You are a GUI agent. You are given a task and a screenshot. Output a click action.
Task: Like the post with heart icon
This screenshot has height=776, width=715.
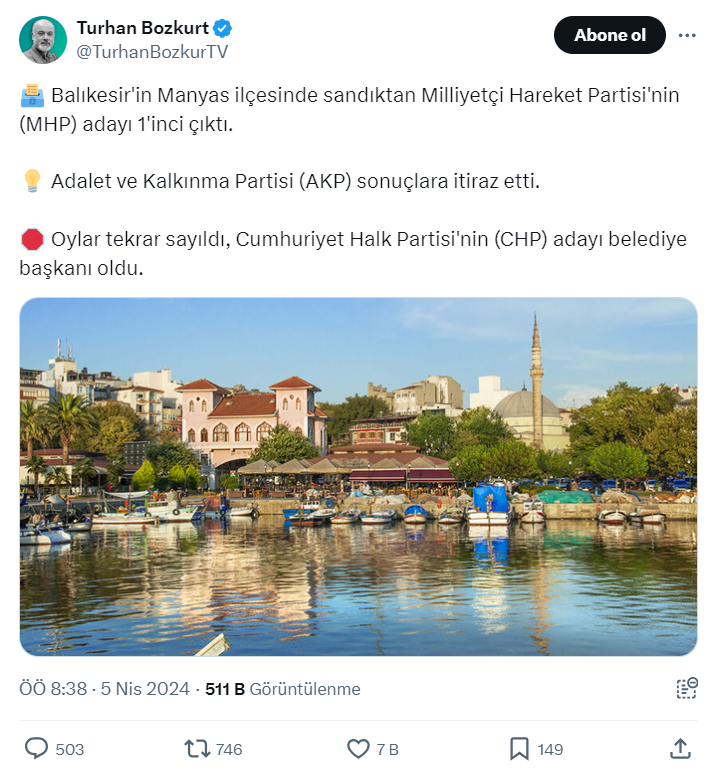(358, 748)
